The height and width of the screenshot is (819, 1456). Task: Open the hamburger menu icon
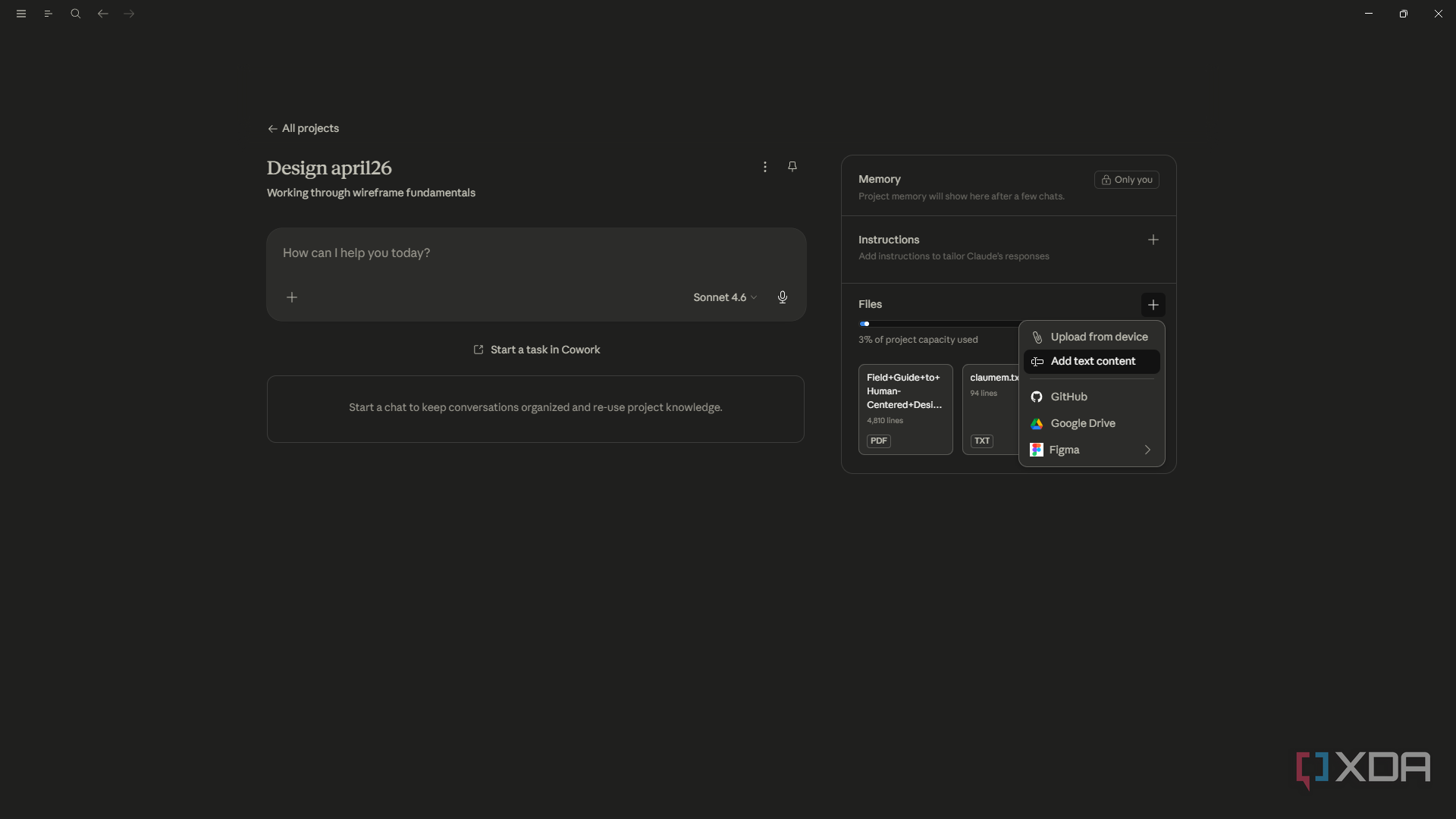click(21, 14)
